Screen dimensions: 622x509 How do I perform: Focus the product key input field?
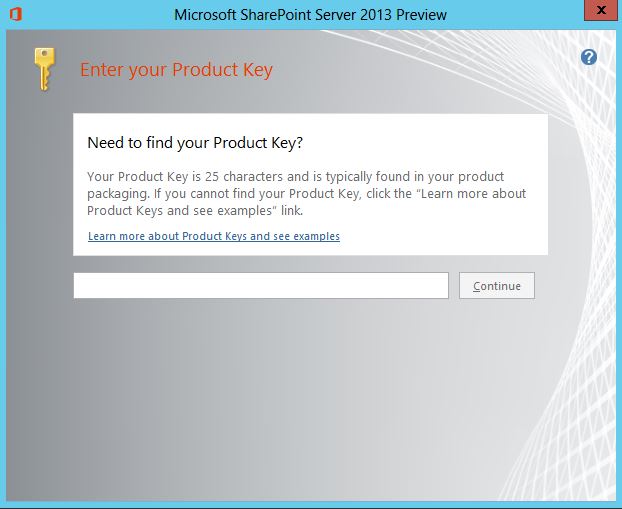pyautogui.click(x=261, y=285)
